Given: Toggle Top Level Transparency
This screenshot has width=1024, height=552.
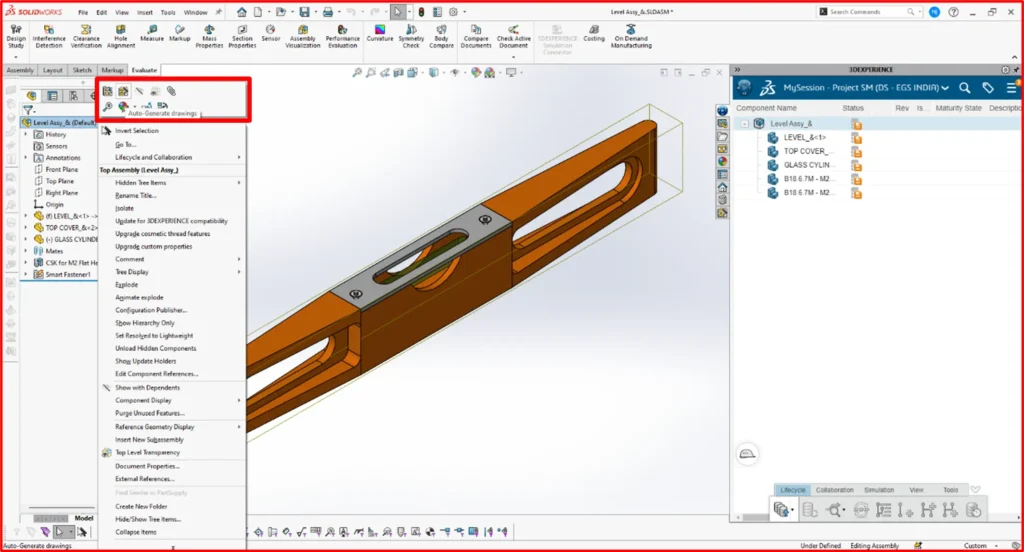Looking at the screenshot, I should click(x=147, y=452).
